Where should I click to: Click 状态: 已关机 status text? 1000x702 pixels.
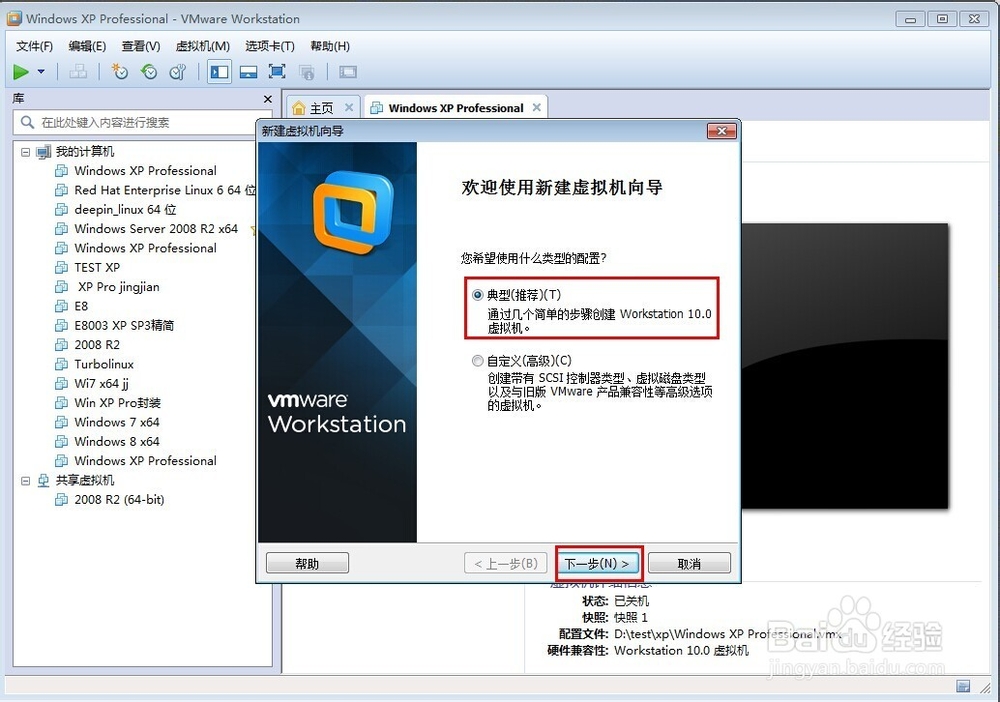615,601
